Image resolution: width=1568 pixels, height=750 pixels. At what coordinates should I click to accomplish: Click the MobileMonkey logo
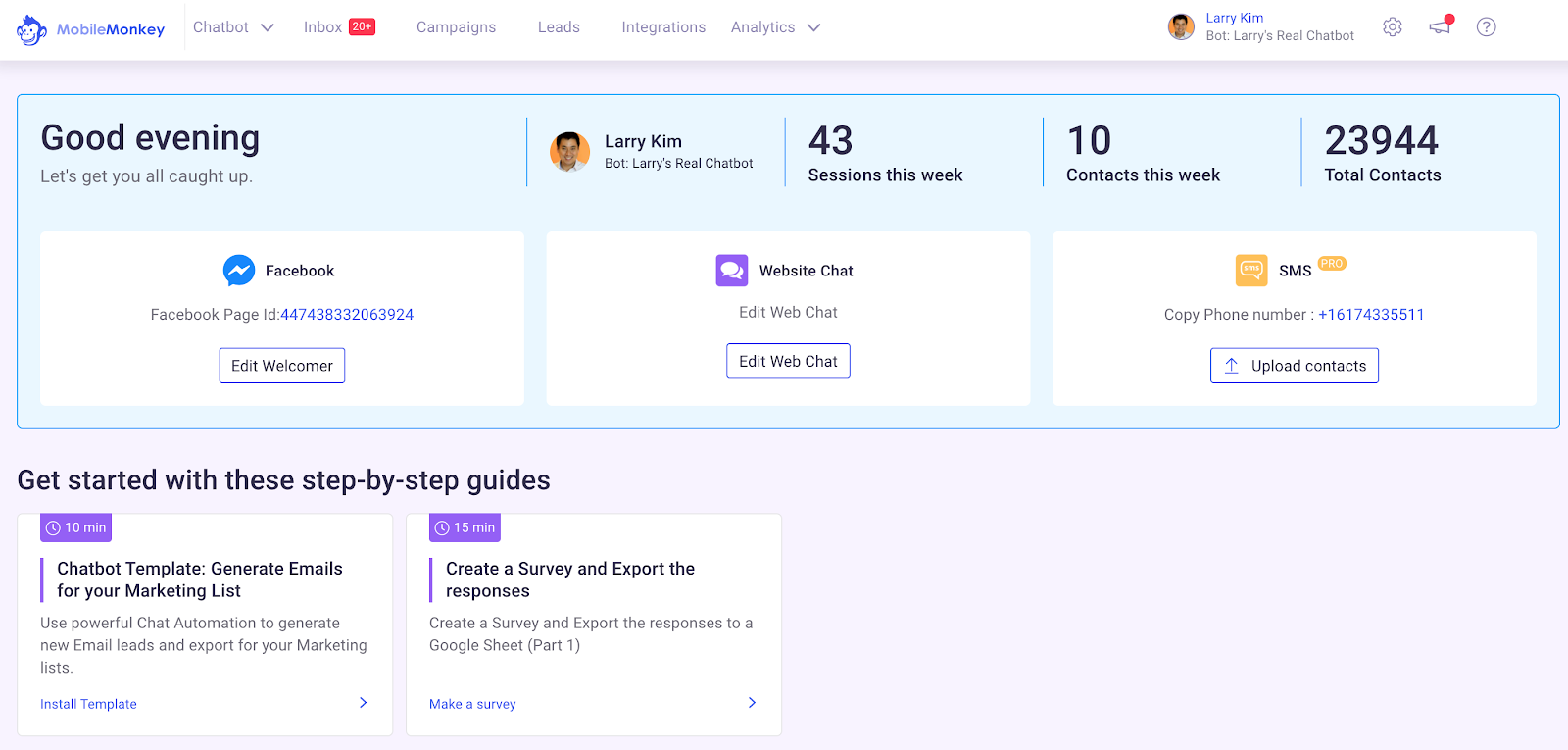90,29
